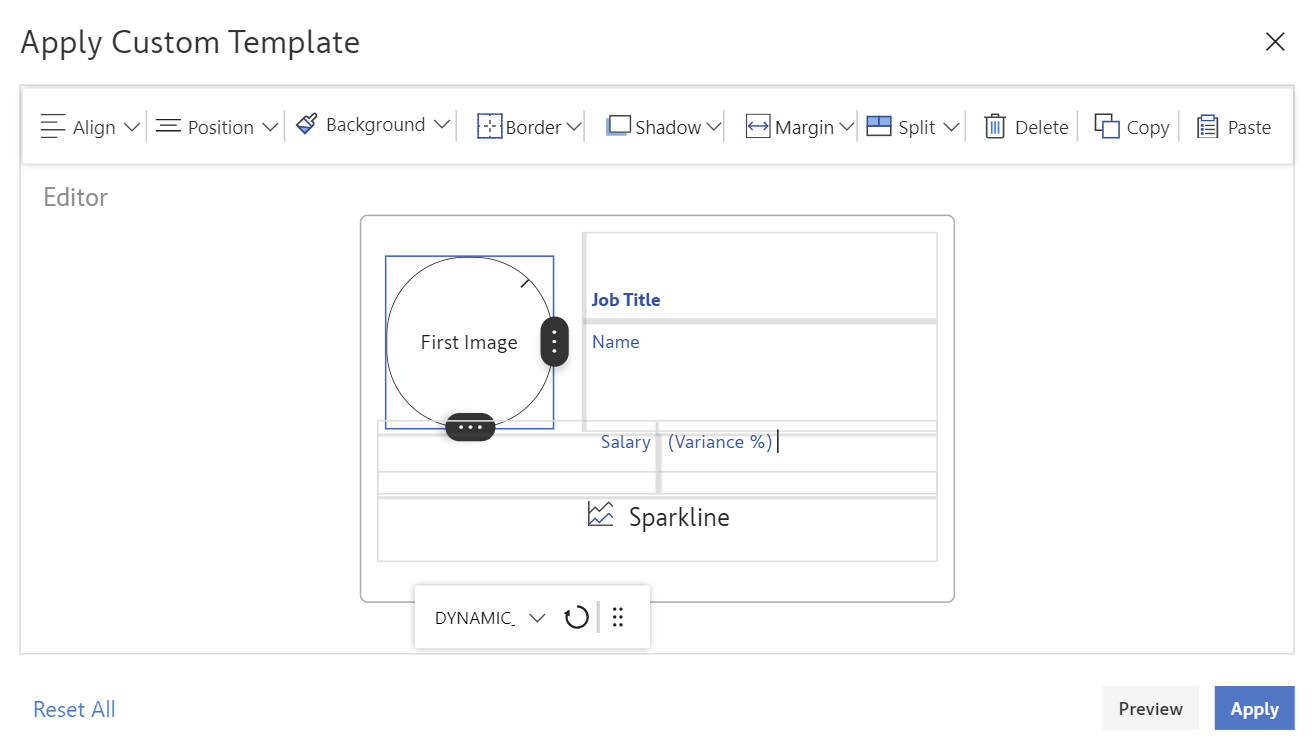Image resolution: width=1314 pixels, height=744 pixels.
Task: Open the Shadow dropdown
Action: [x=713, y=128]
